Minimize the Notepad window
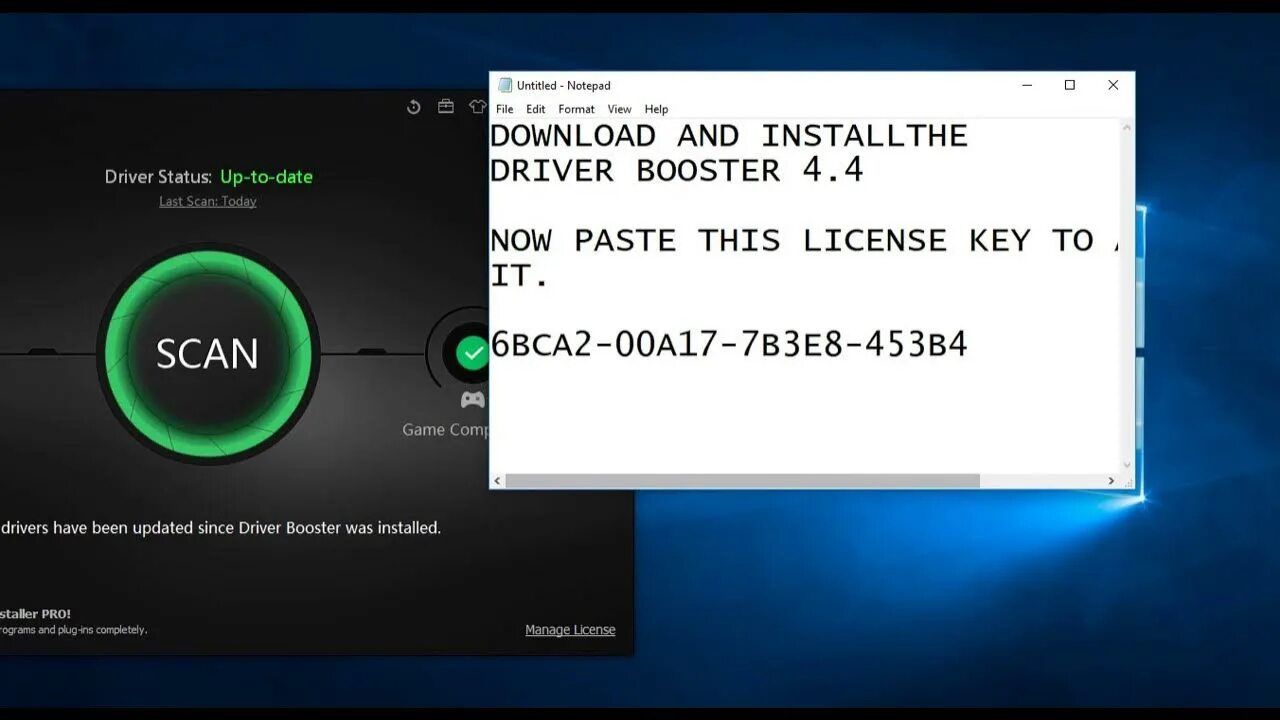 click(x=1027, y=85)
